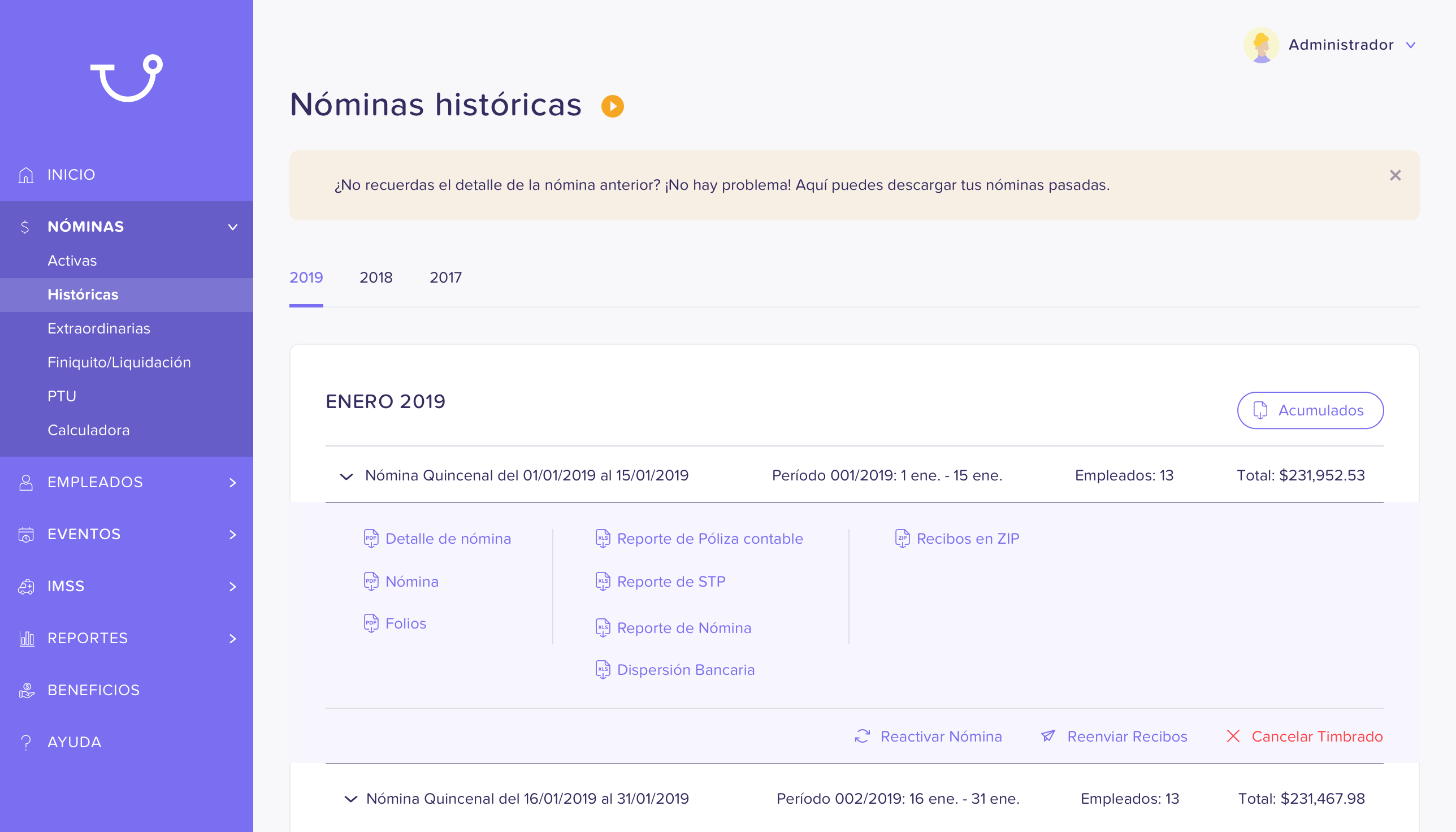
Task: Play the orange tutorial video button
Action: click(x=612, y=106)
